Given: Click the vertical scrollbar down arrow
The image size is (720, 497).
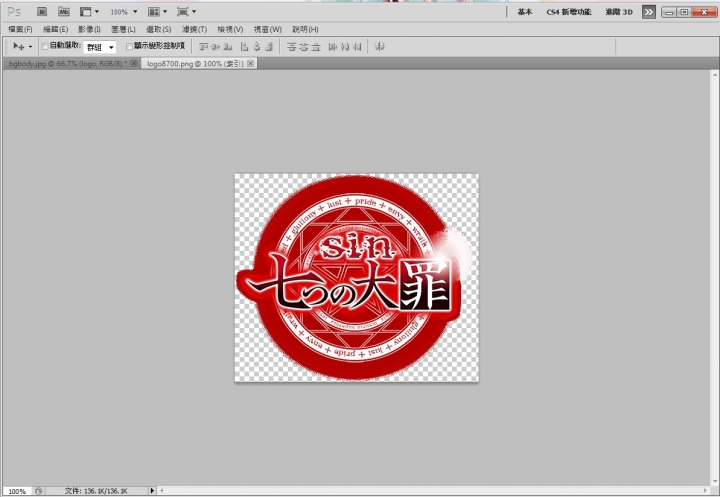Looking at the screenshot, I should click(715, 482).
